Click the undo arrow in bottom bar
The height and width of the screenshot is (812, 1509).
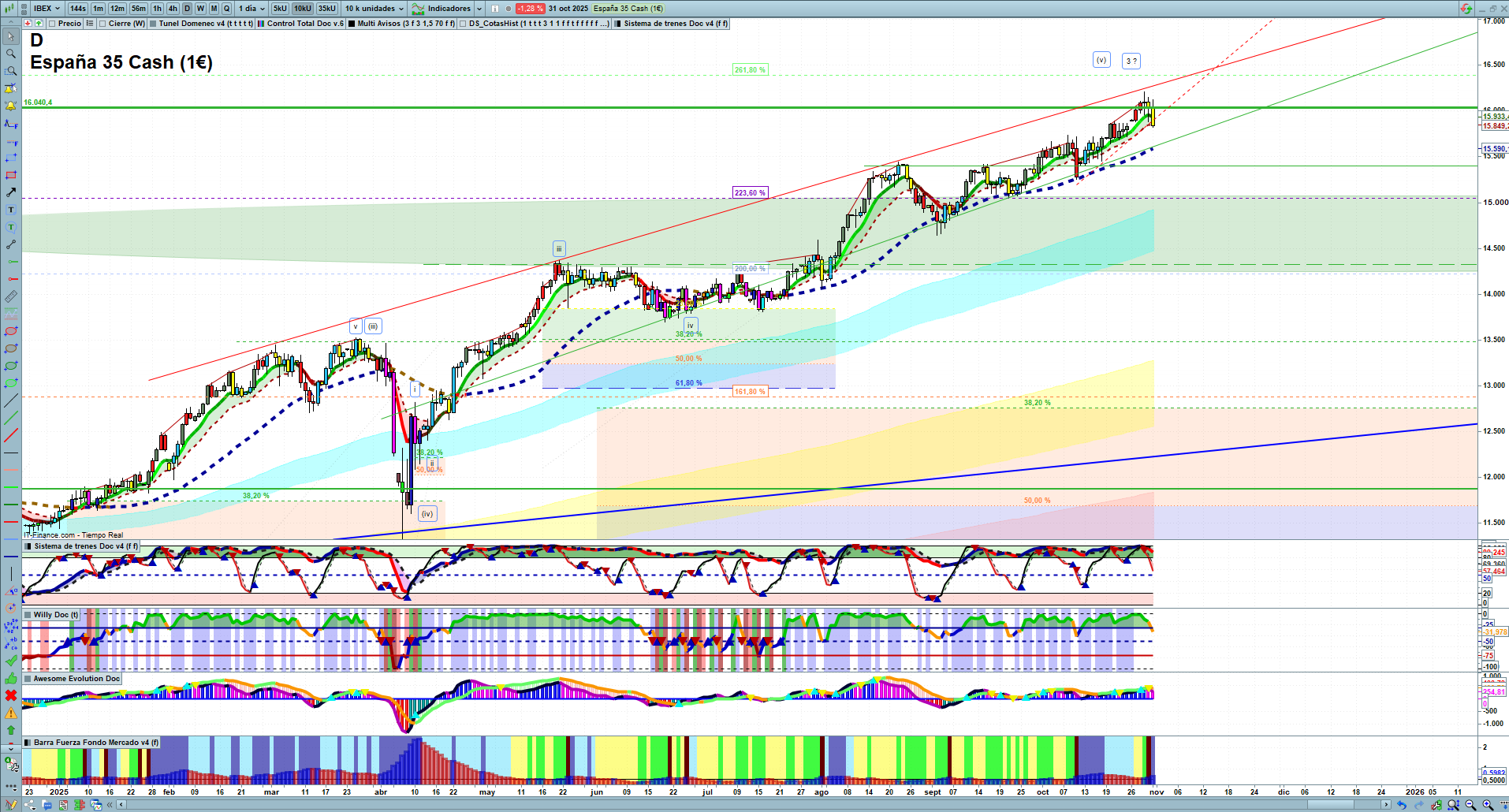(1401, 805)
